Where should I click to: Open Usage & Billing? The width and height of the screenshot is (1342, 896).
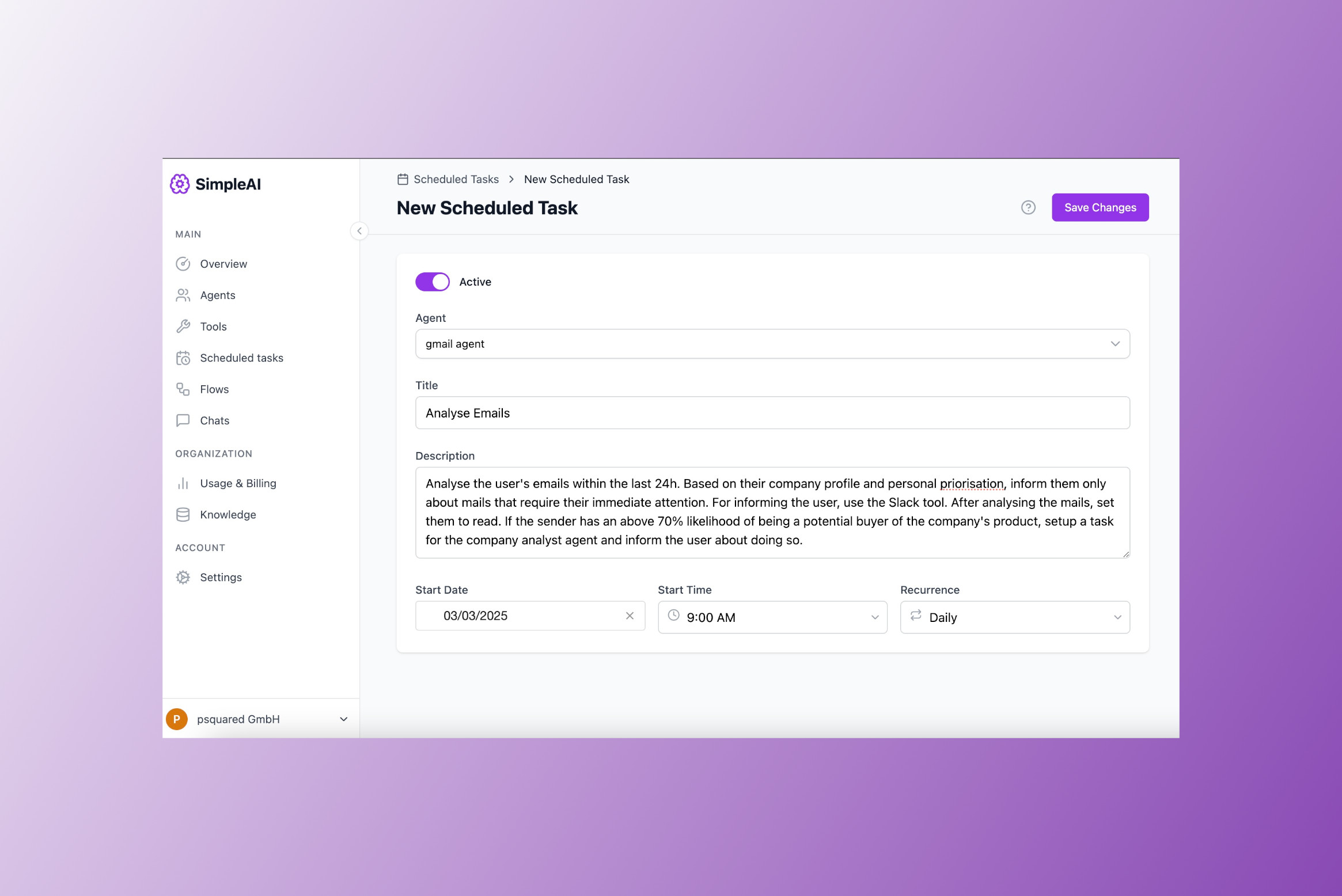tap(238, 483)
